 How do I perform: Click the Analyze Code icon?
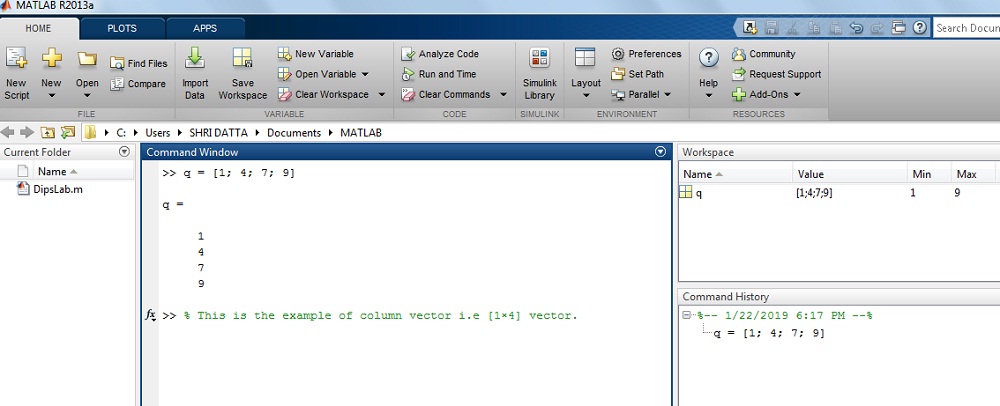[x=408, y=54]
